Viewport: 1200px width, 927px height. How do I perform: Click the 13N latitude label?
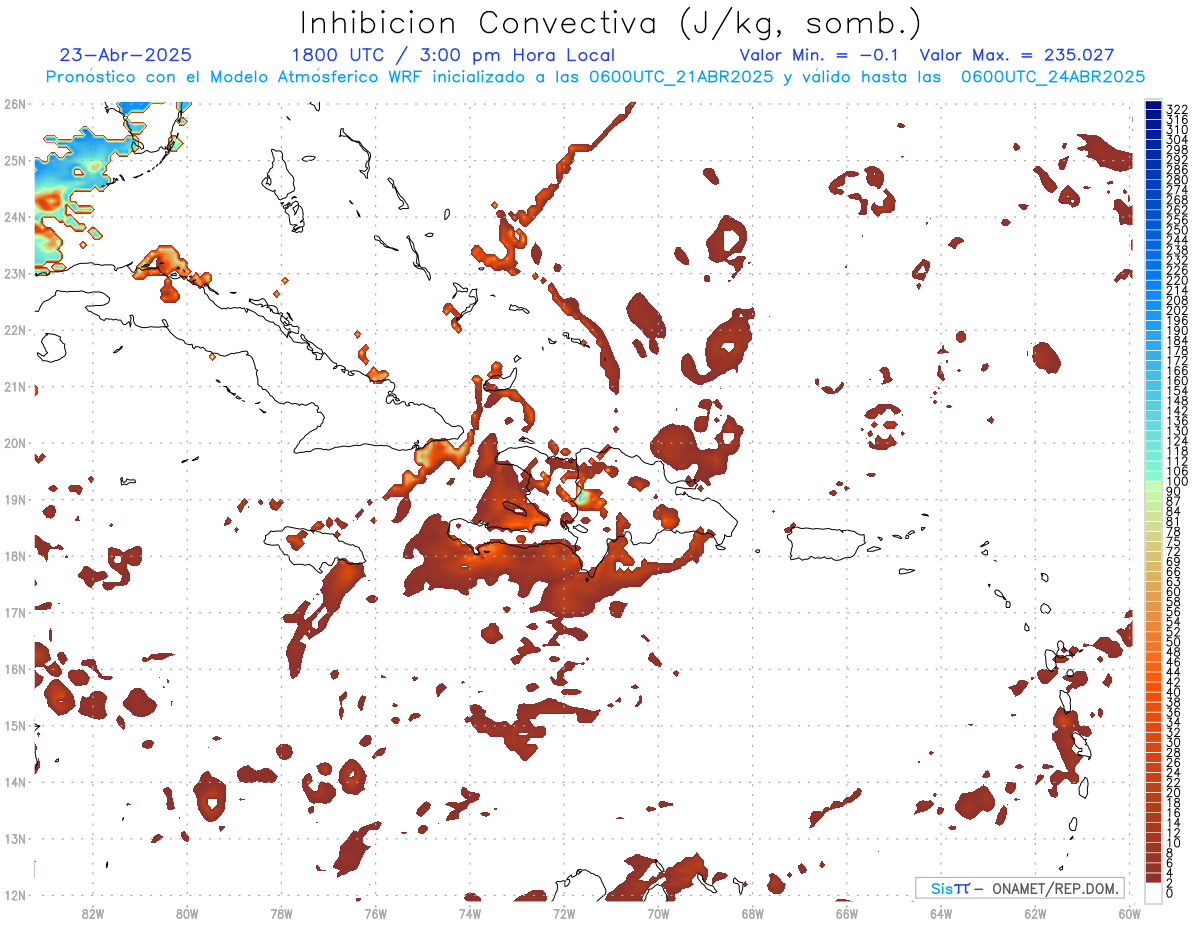click(15, 838)
